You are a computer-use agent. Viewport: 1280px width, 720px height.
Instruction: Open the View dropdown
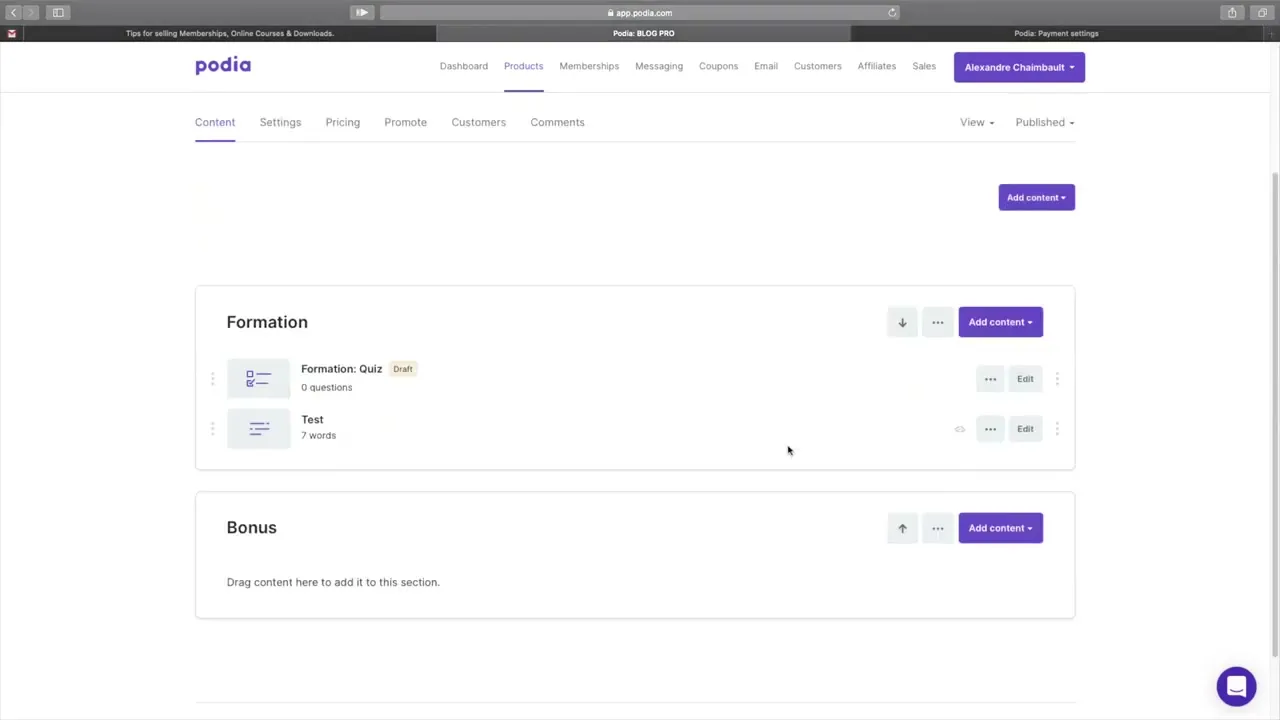click(x=976, y=122)
